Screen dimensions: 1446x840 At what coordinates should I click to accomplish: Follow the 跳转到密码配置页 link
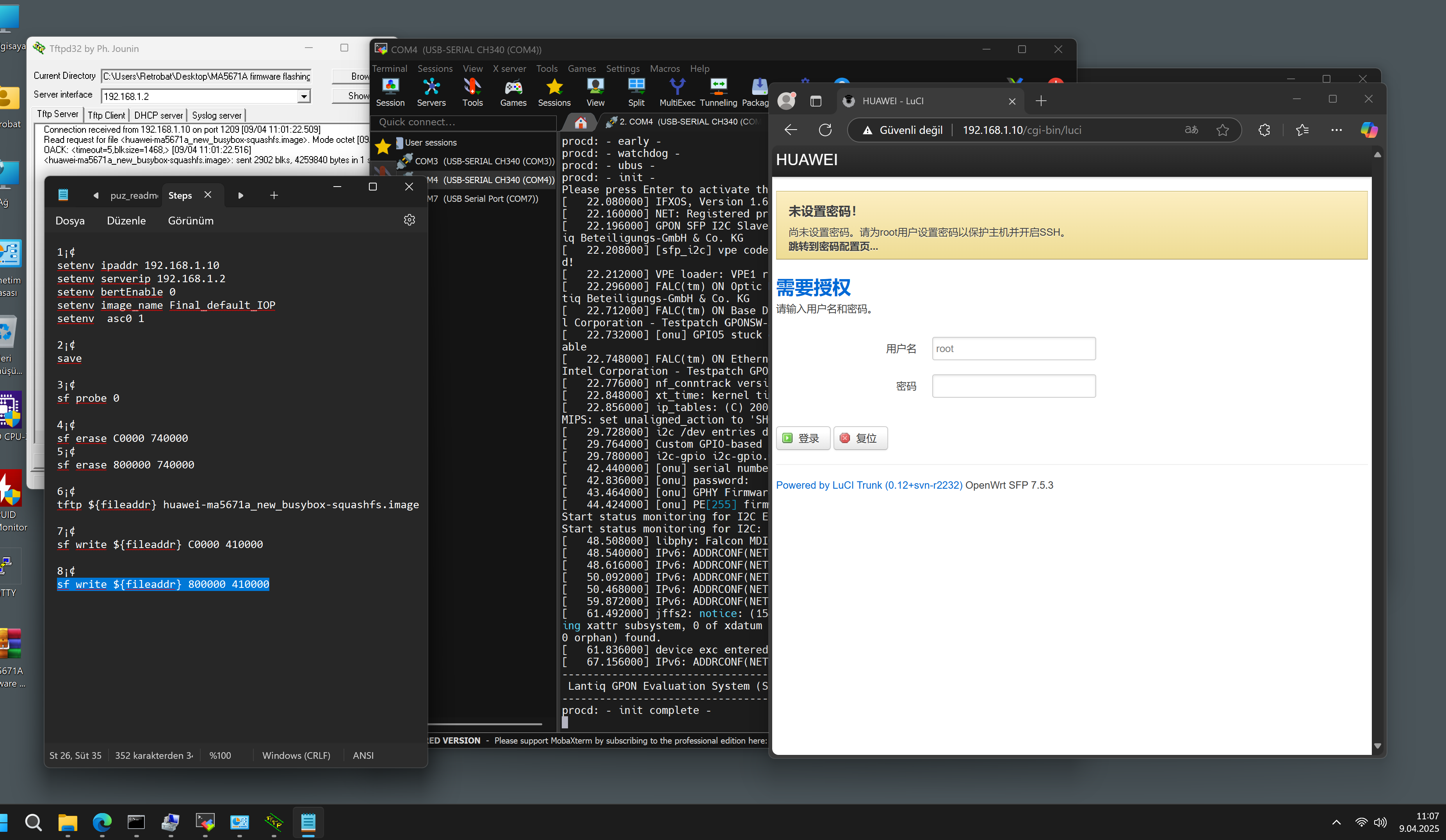point(833,247)
